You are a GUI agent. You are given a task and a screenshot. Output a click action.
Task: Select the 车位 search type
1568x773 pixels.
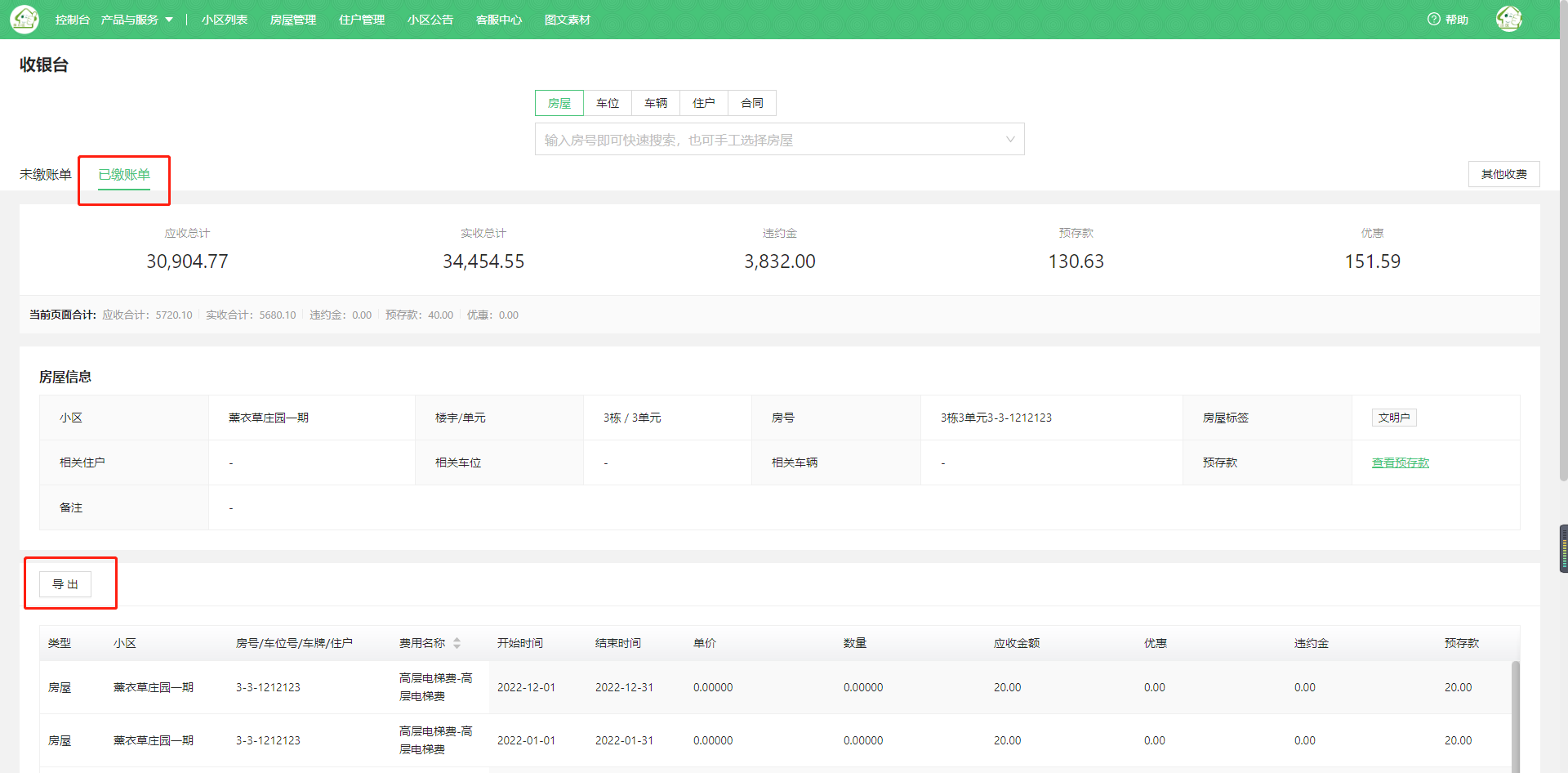pyautogui.click(x=608, y=103)
